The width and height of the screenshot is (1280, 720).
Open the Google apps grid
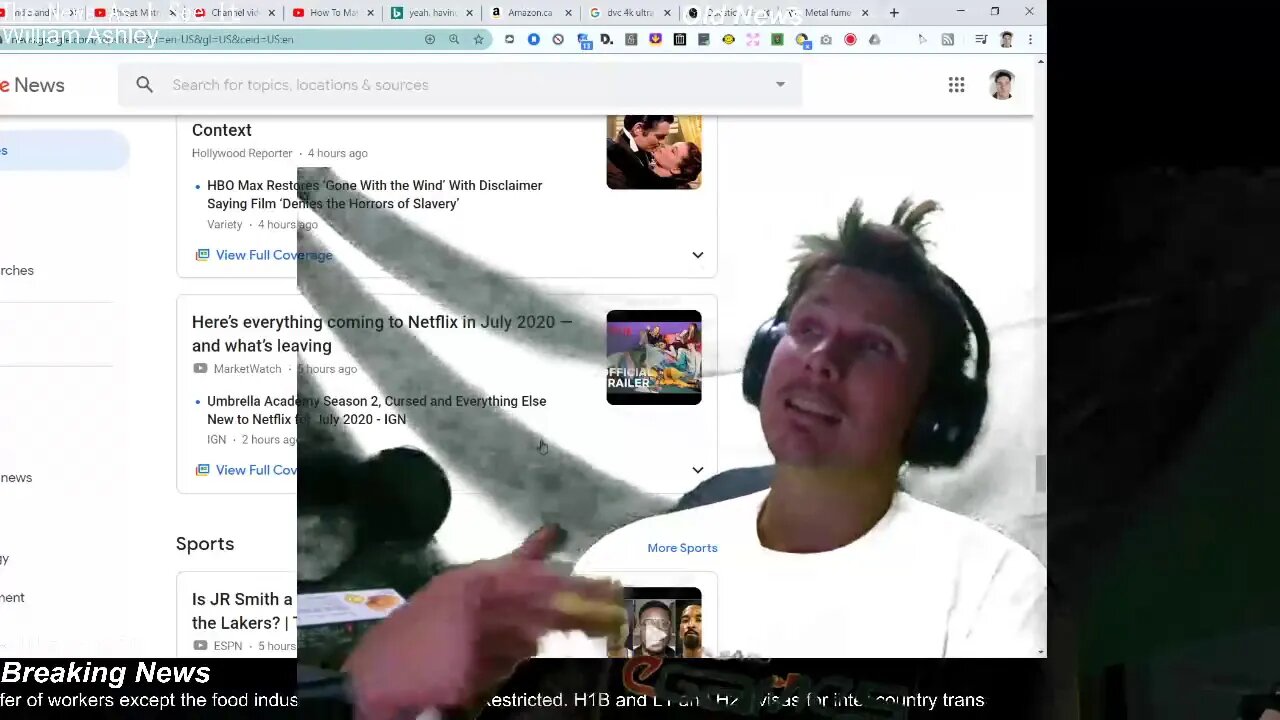click(x=957, y=85)
